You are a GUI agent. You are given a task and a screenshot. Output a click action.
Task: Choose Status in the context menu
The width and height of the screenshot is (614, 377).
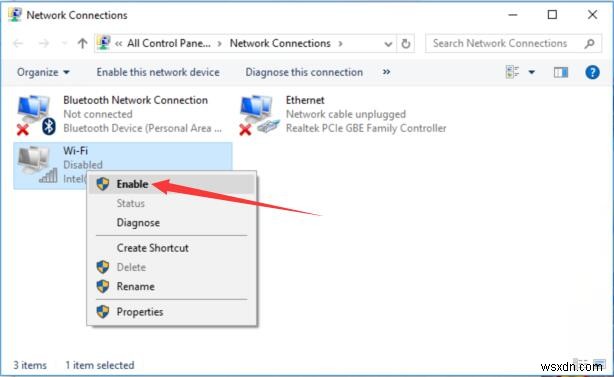click(x=172, y=204)
